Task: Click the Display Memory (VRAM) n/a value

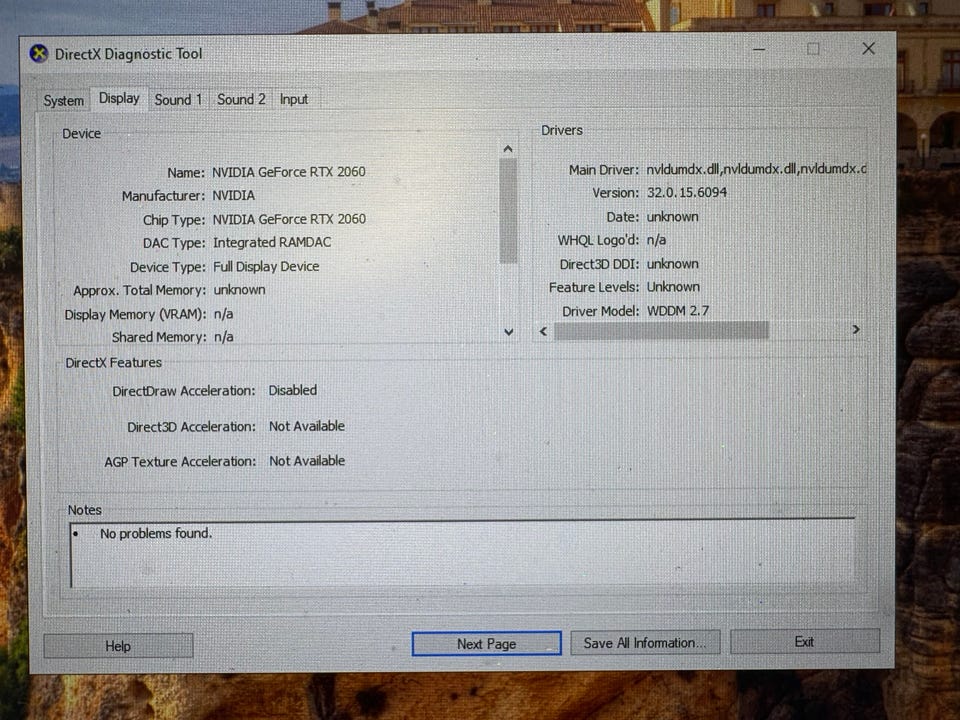Action: pyautogui.click(x=223, y=314)
